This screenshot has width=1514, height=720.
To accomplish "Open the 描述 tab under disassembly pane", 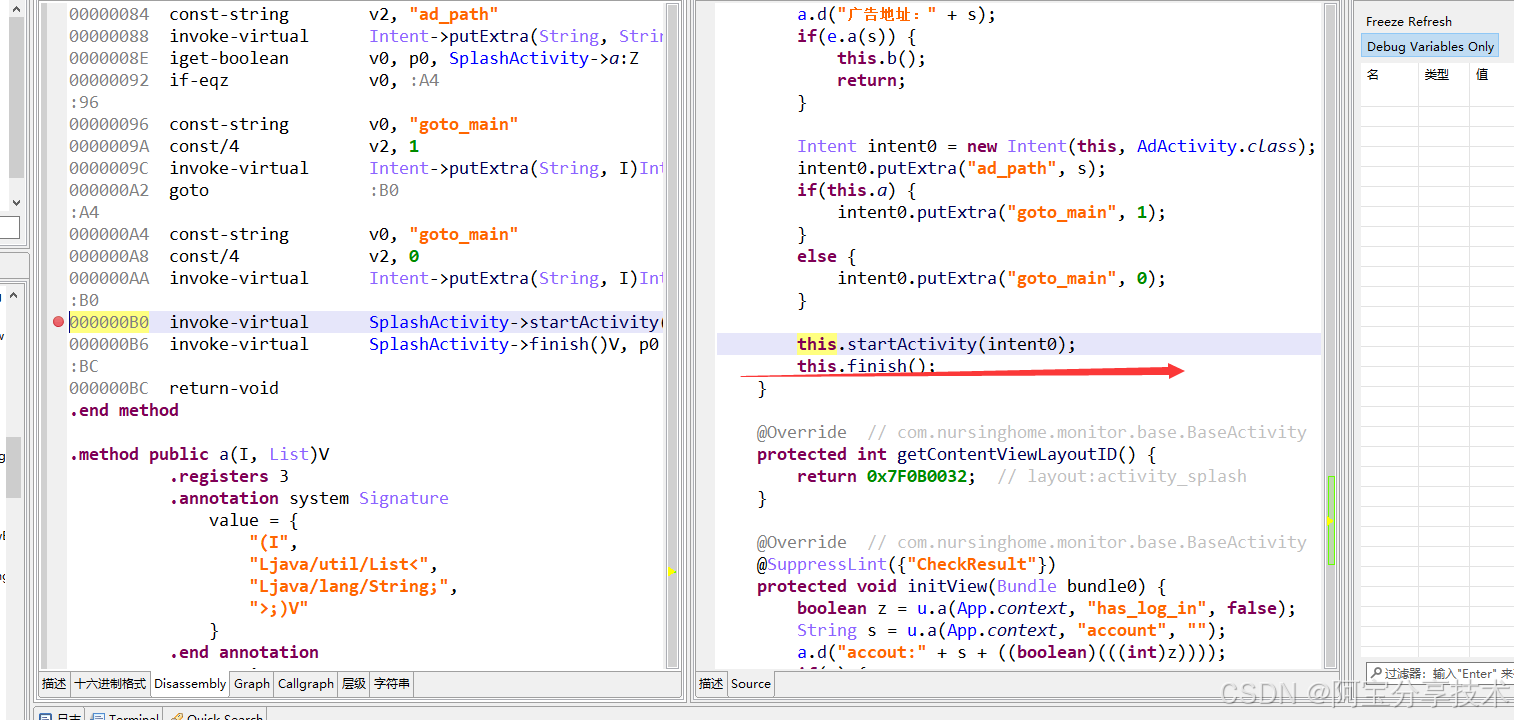I will point(54,684).
